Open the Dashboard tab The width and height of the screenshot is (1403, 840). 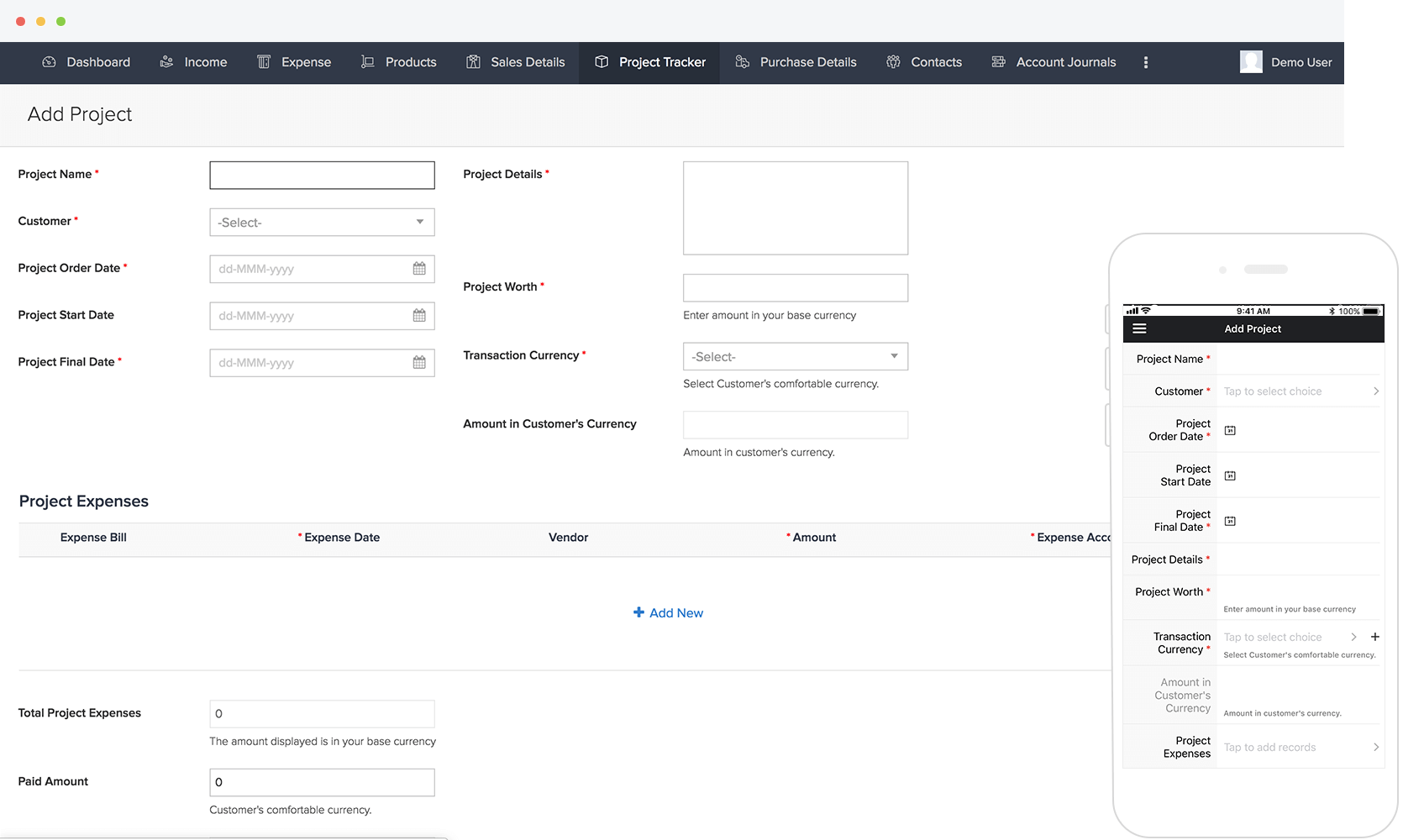[x=87, y=62]
